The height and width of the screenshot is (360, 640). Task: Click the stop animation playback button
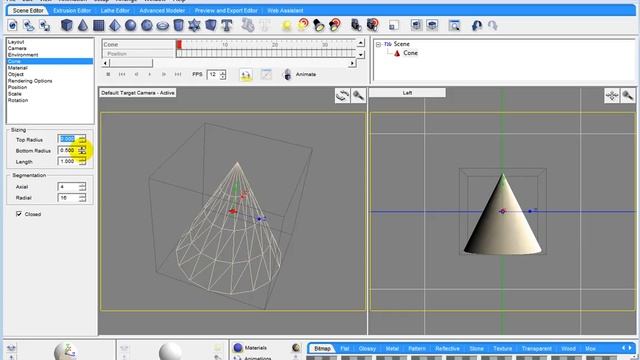108,74
